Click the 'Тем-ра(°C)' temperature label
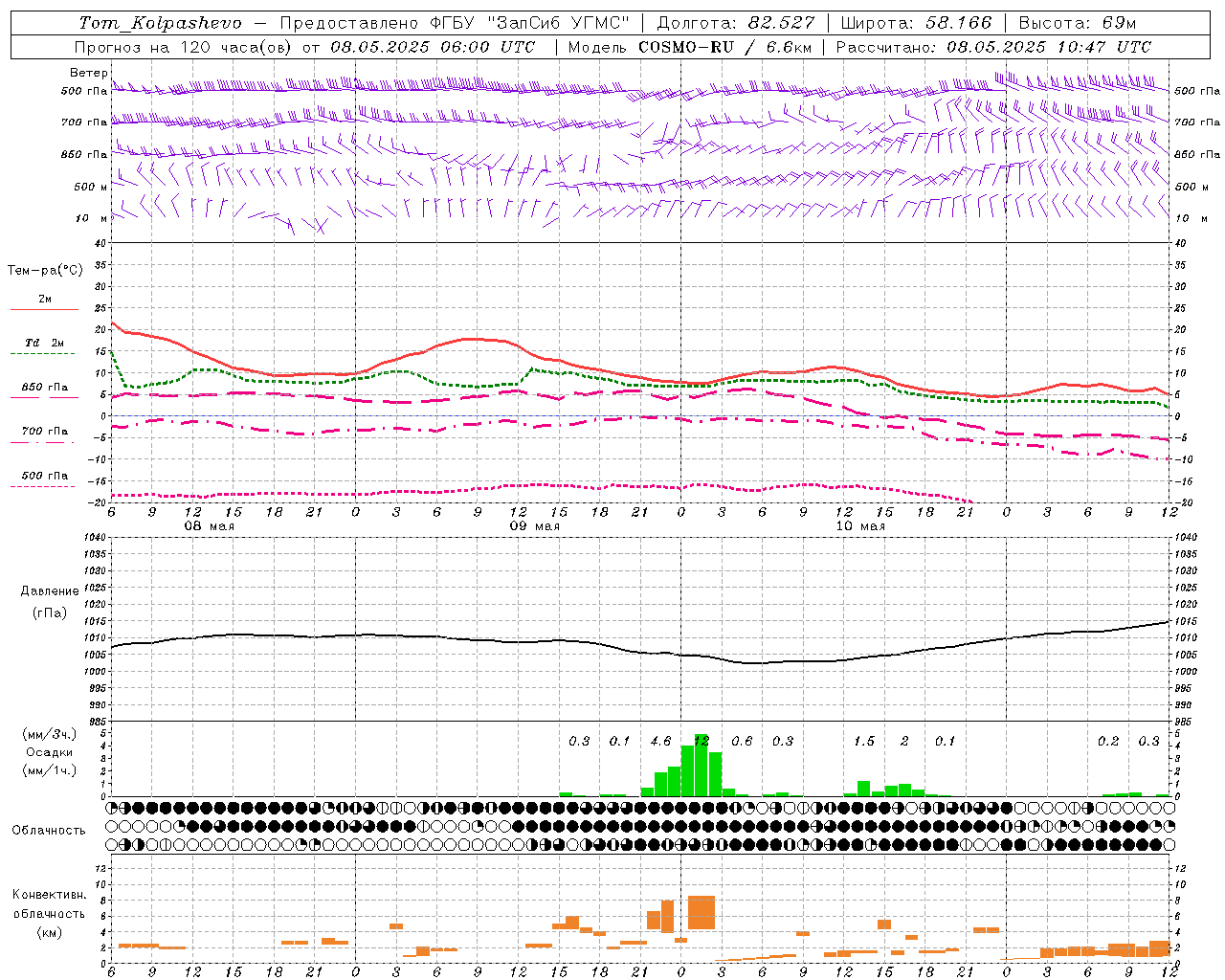 click(45, 271)
